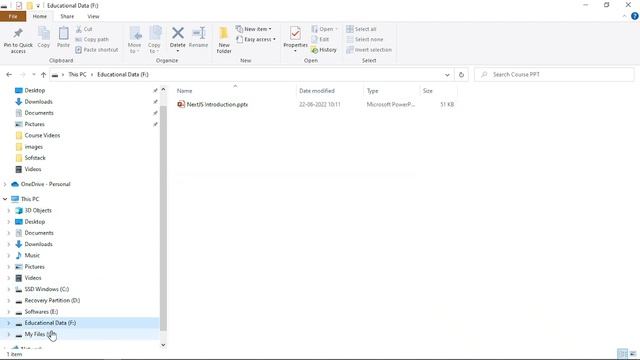Open the Move to menu
Viewport: 640px width, 360px height.
(x=134, y=40)
